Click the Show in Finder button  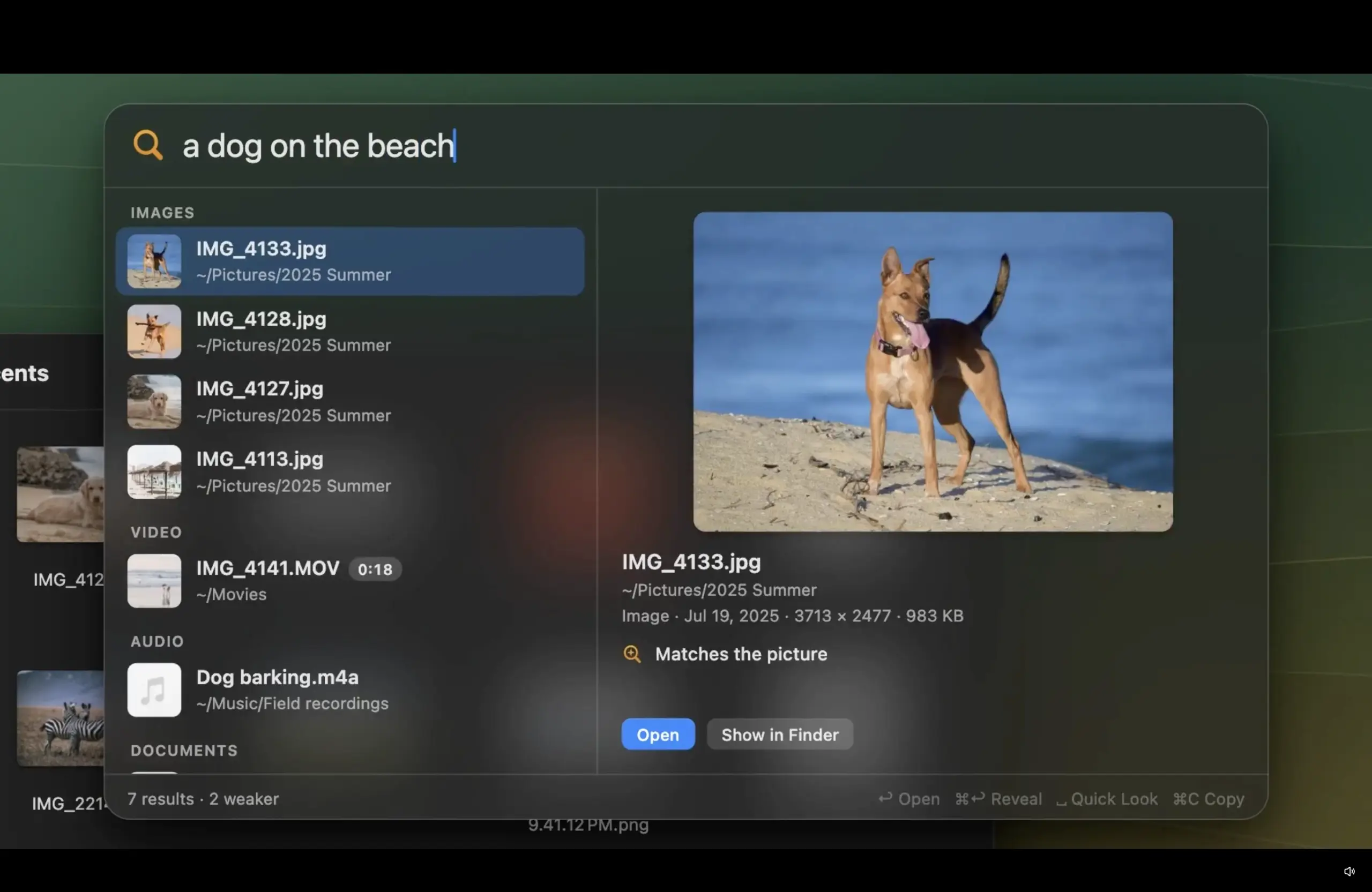[780, 734]
